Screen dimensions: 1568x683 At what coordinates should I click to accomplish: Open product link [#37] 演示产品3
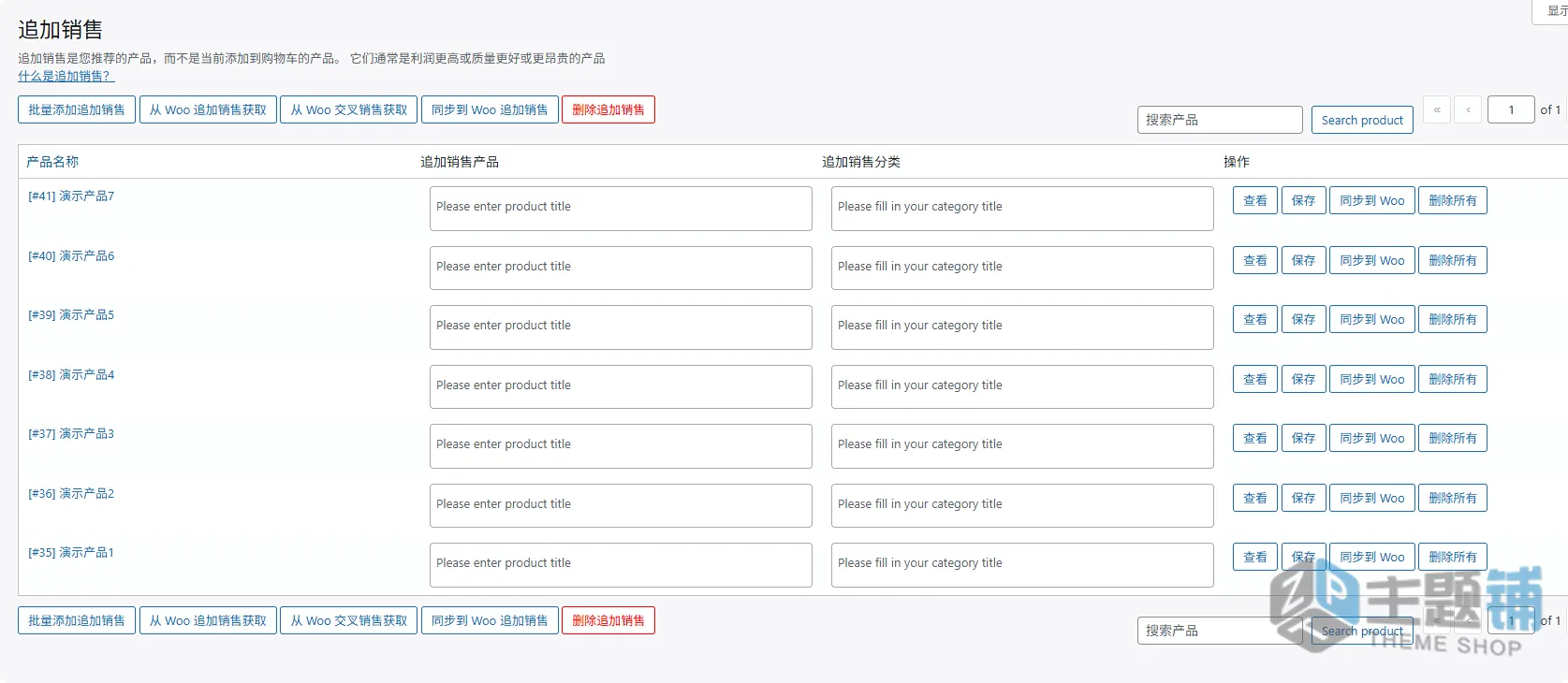coord(71,433)
